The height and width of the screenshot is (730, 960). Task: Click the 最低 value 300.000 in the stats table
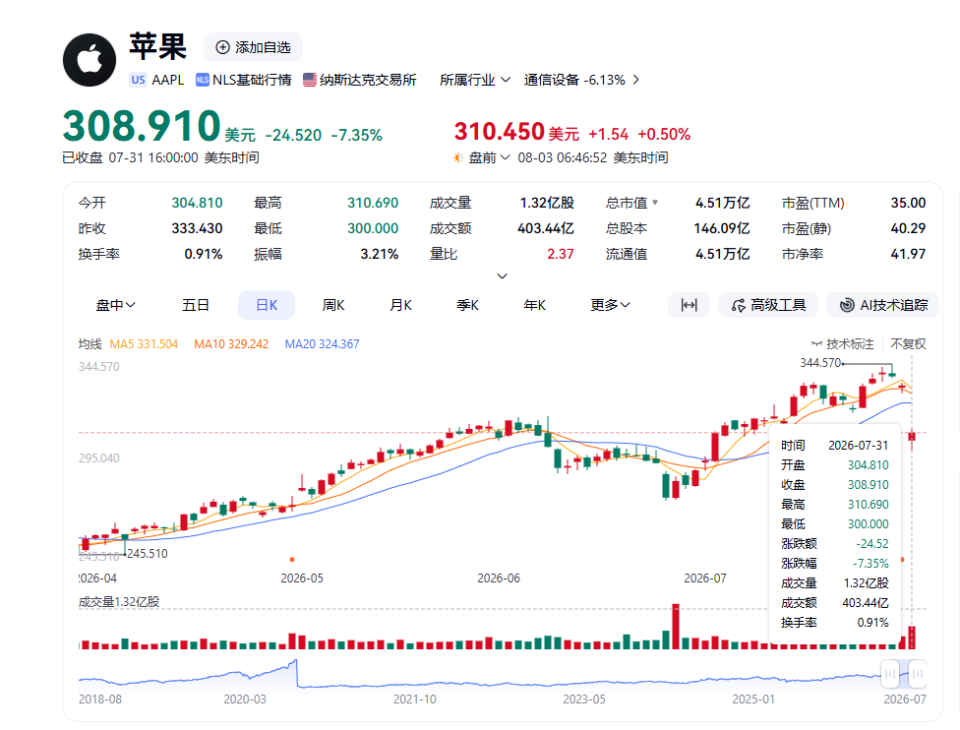(x=373, y=228)
